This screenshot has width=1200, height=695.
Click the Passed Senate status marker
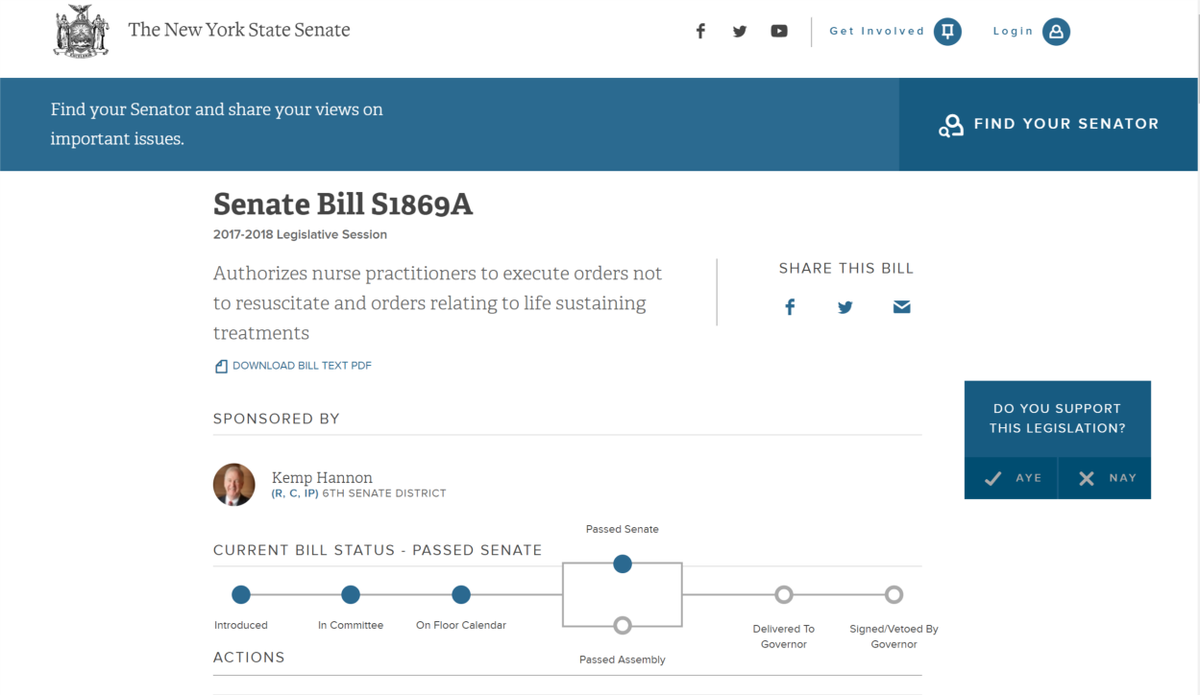[x=622, y=564]
